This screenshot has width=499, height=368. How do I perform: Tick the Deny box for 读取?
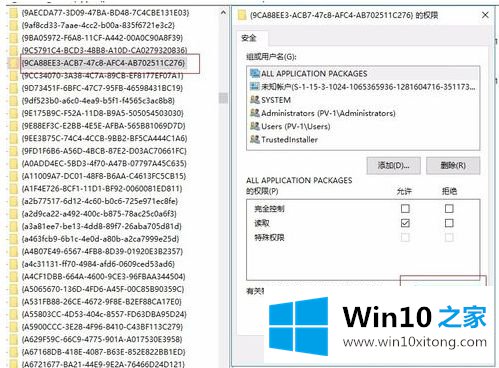pyautogui.click(x=449, y=223)
